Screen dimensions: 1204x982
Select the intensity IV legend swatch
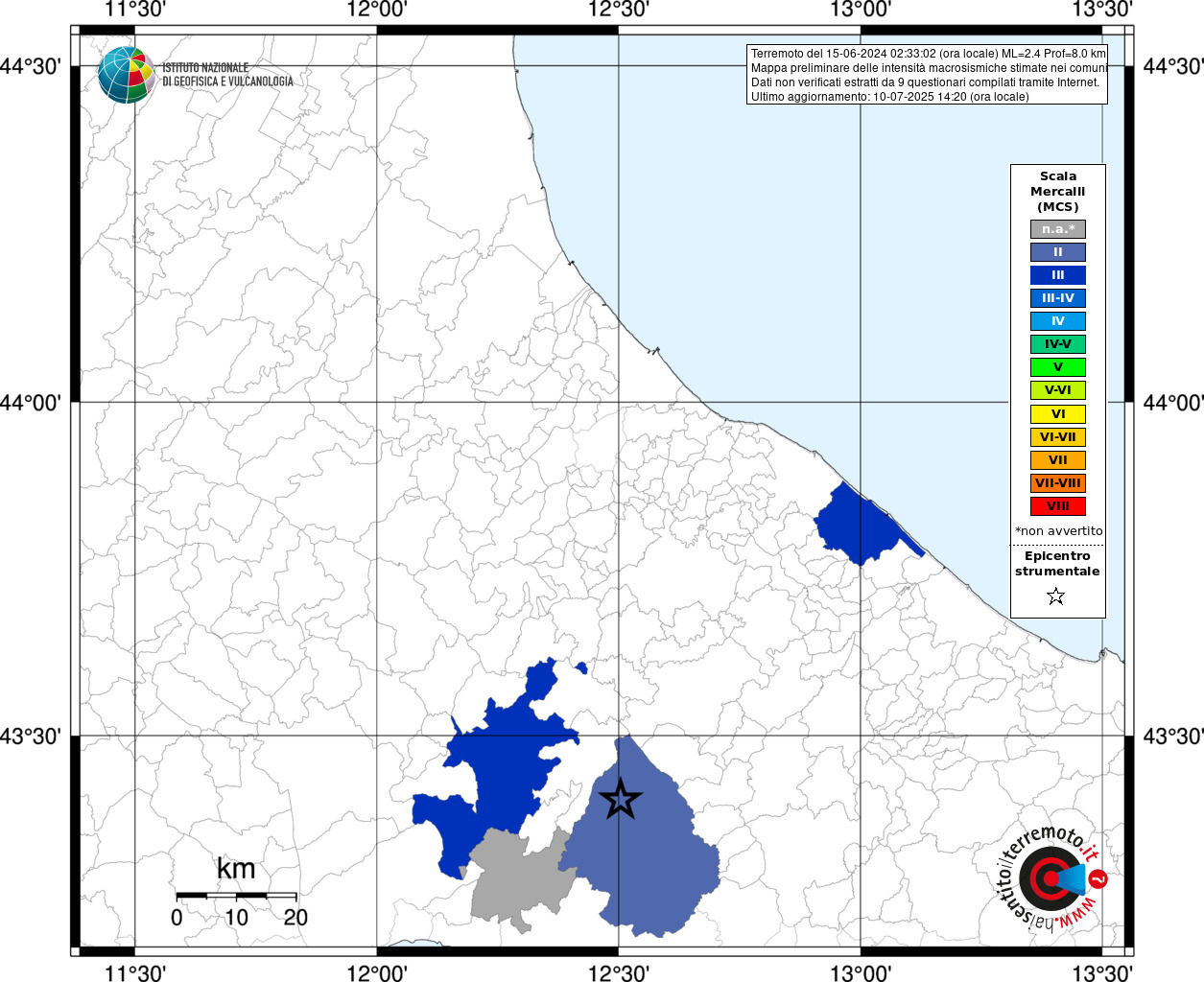click(x=1058, y=321)
